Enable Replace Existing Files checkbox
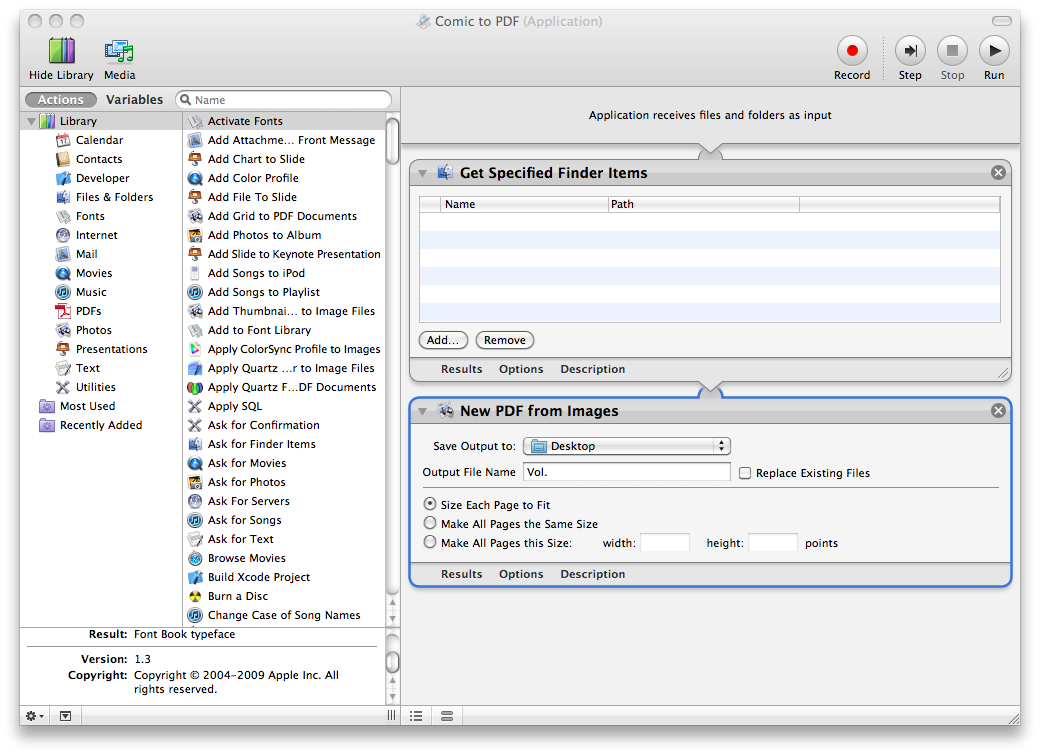The height and width of the screenshot is (755, 1040). point(745,473)
